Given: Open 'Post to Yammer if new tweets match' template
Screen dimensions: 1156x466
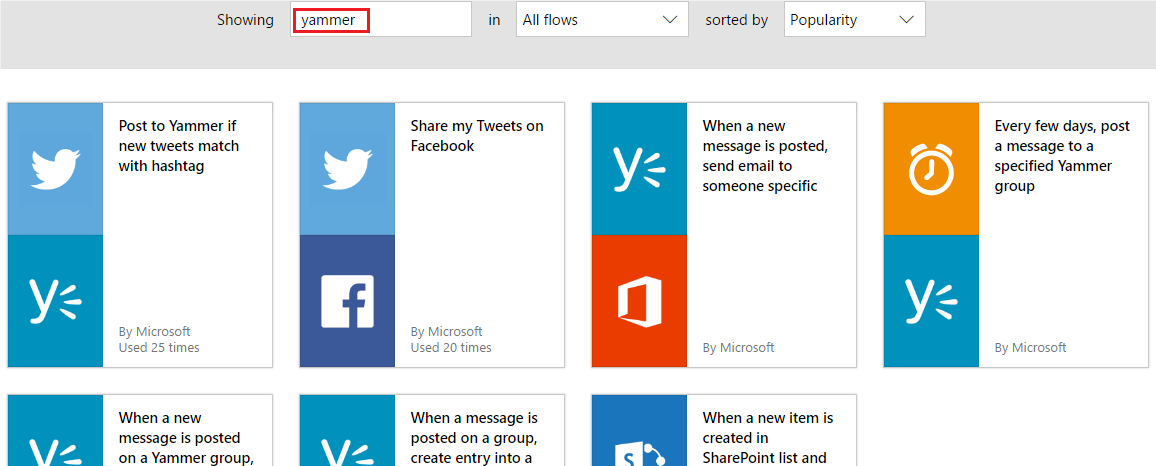Looking at the screenshot, I should pos(179,146).
